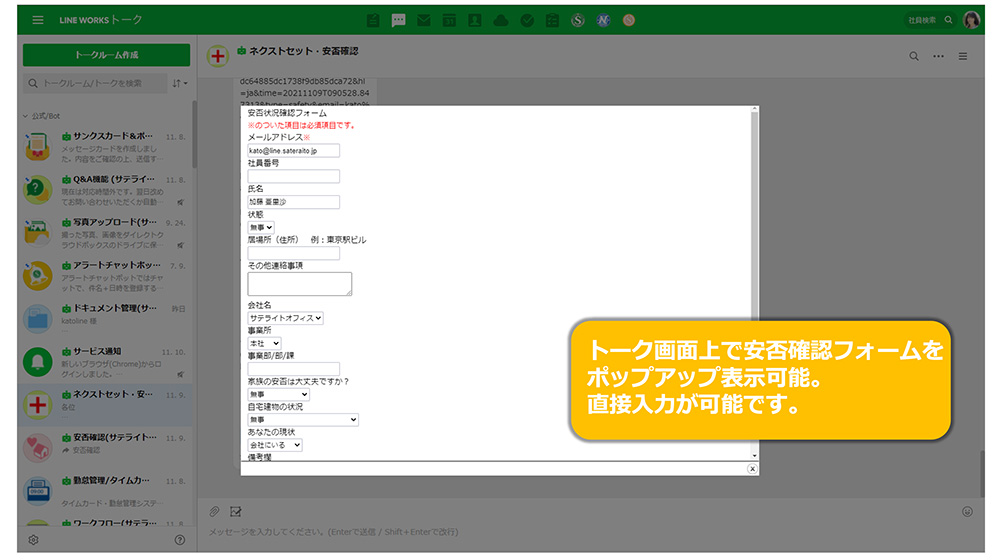Viewport: 1000px width, 560px height.
Task: Collapse the 公式/Bot section
Action: [x=26, y=116]
